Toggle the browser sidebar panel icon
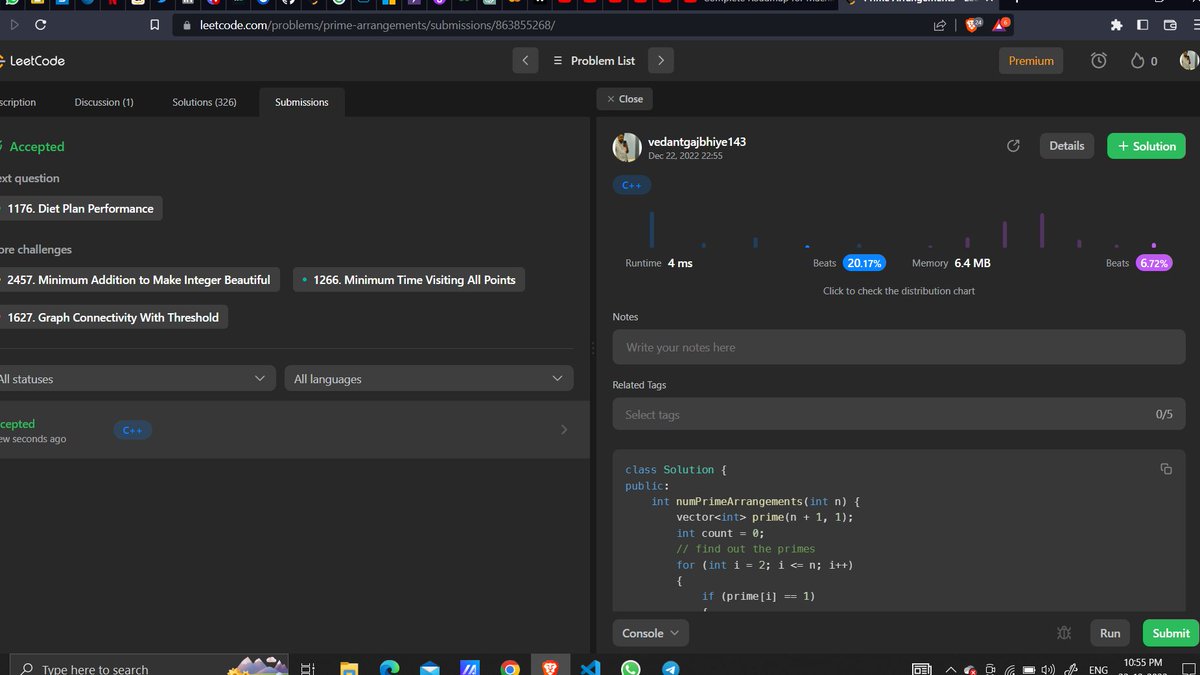The width and height of the screenshot is (1200, 675). coord(1143,25)
